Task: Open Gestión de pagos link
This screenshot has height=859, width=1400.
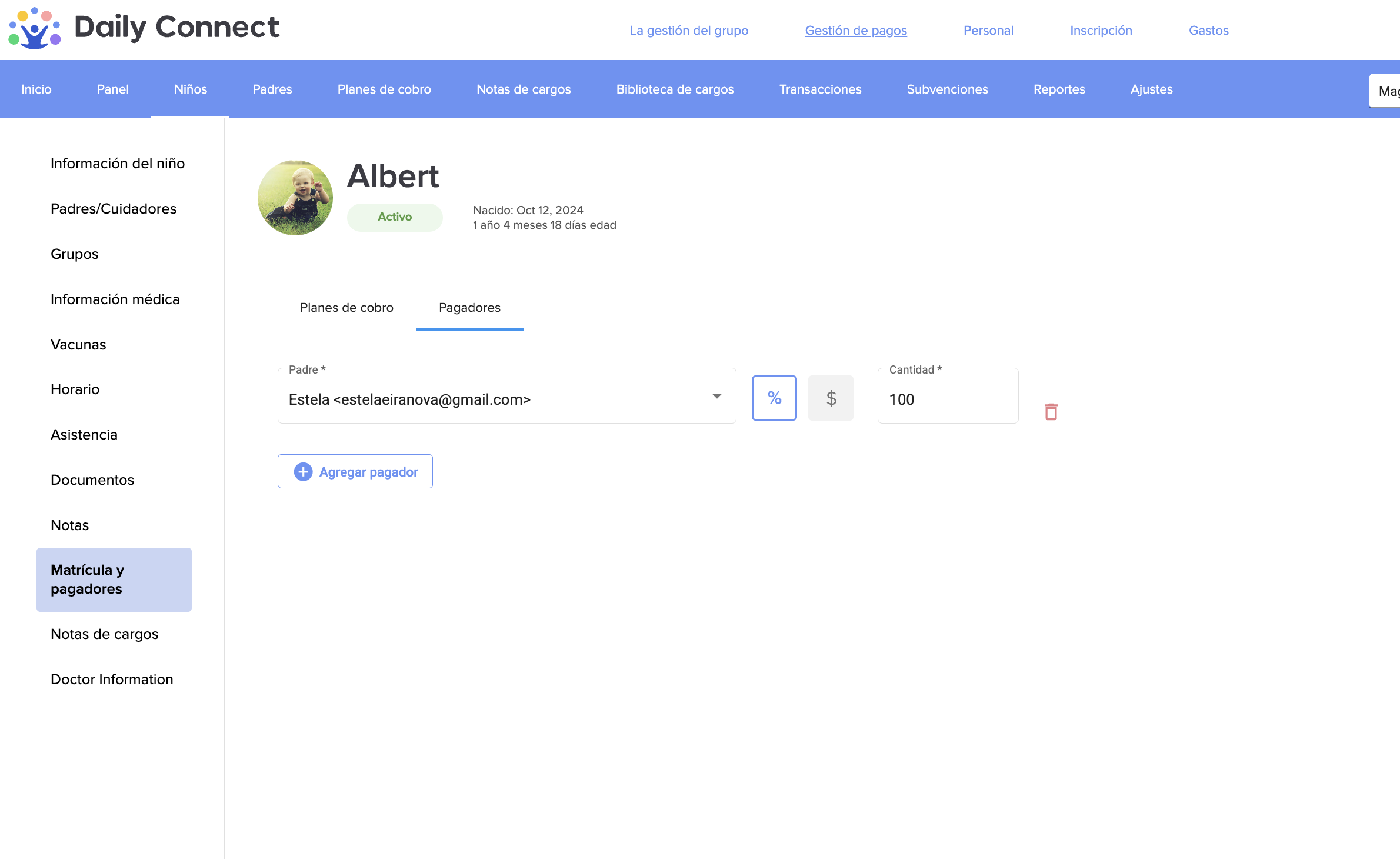Action: click(855, 31)
